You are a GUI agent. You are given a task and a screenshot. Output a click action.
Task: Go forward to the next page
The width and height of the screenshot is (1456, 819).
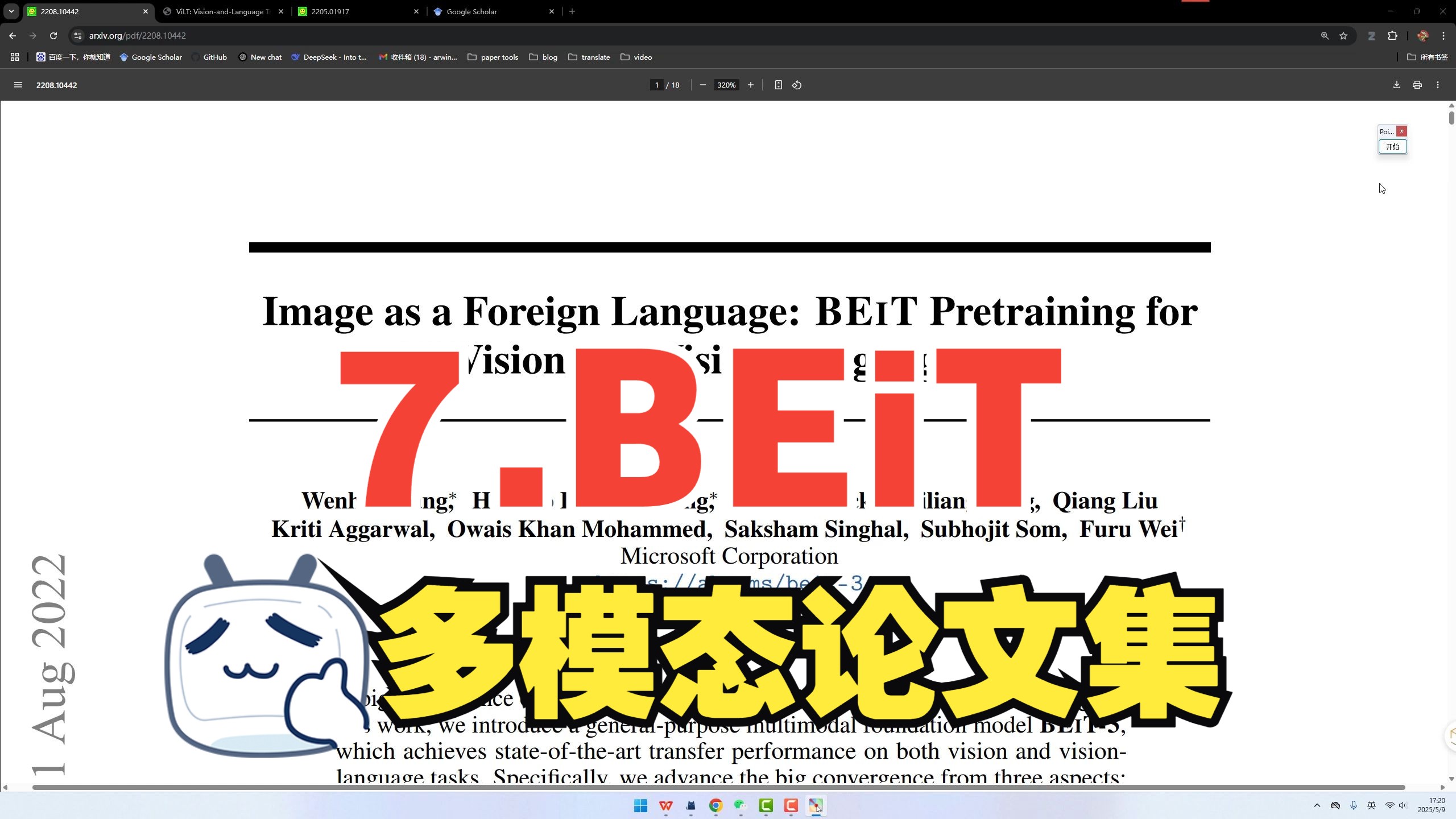click(33, 35)
